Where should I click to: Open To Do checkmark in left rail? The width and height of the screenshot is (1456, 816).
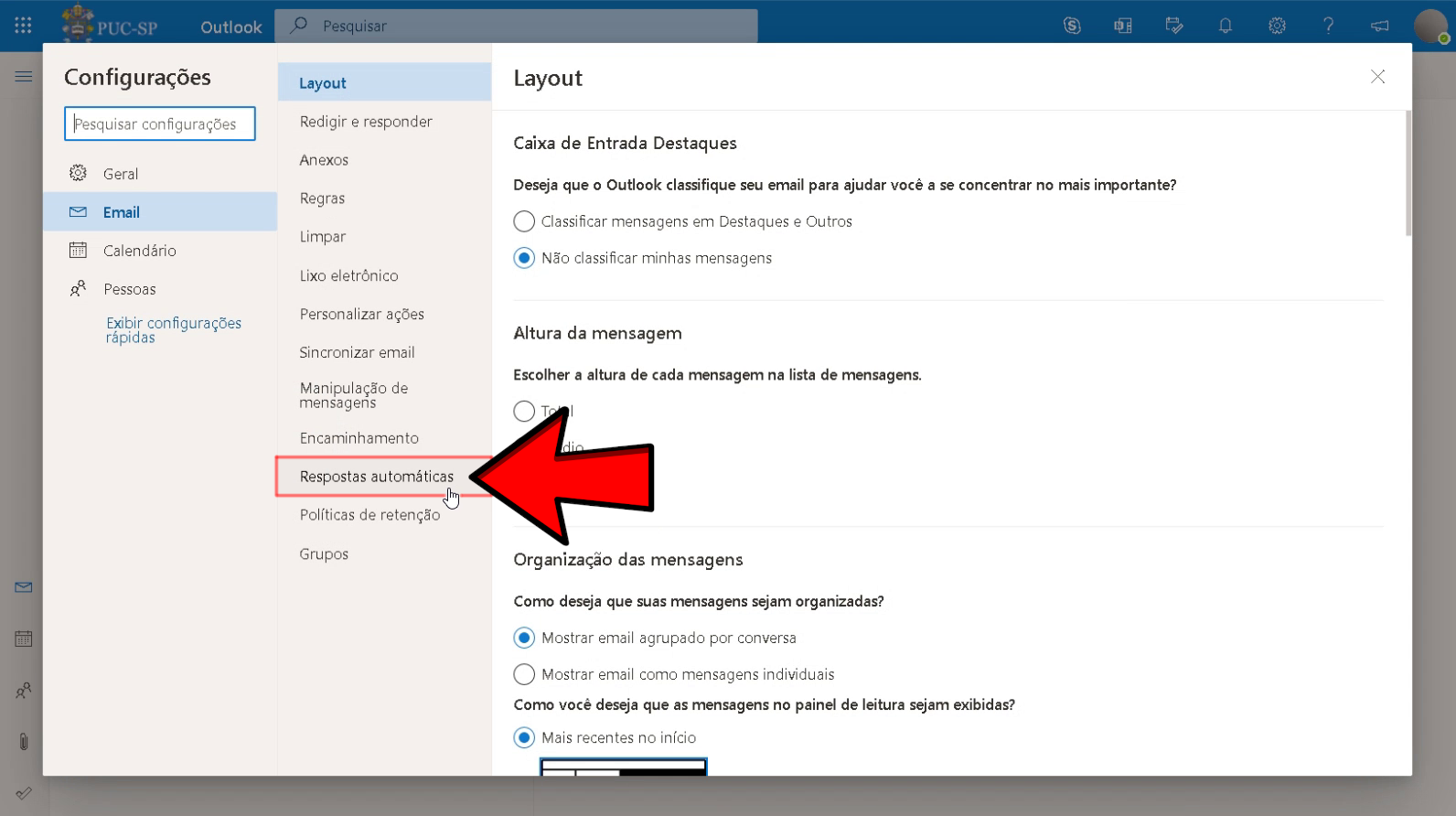(x=24, y=793)
